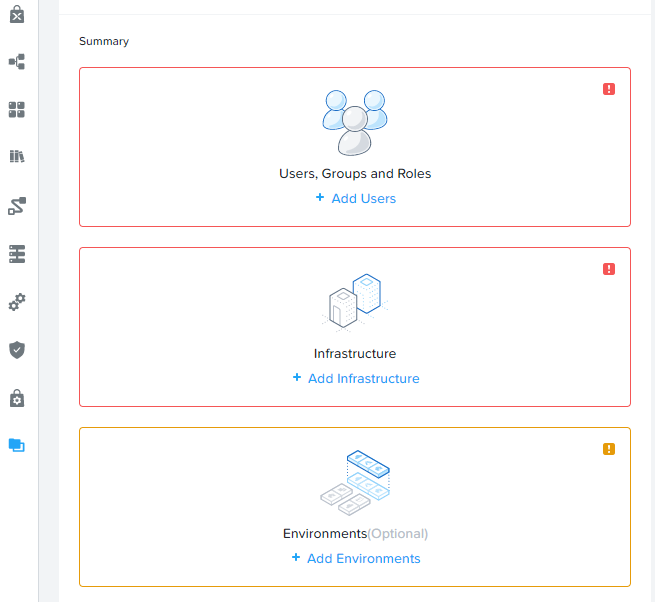Click the Users, Groups and Roles illustration
Viewport: 655px width, 602px height.
coord(355,123)
